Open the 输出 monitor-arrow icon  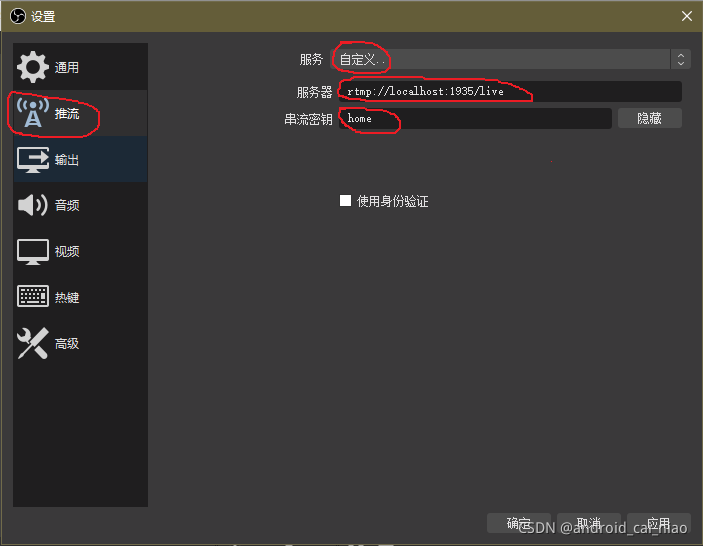33,160
